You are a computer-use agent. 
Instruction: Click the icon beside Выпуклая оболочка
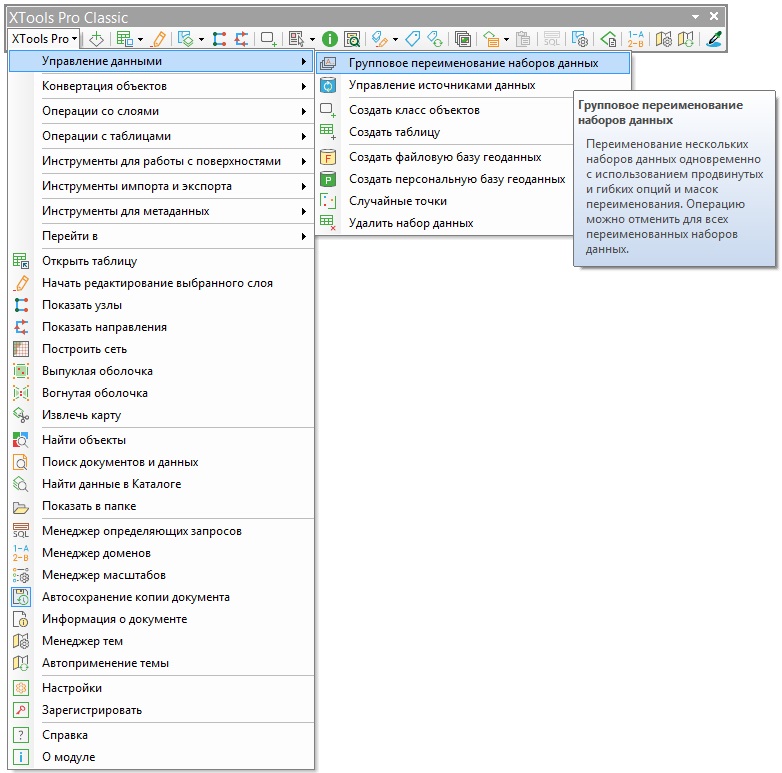click(21, 371)
